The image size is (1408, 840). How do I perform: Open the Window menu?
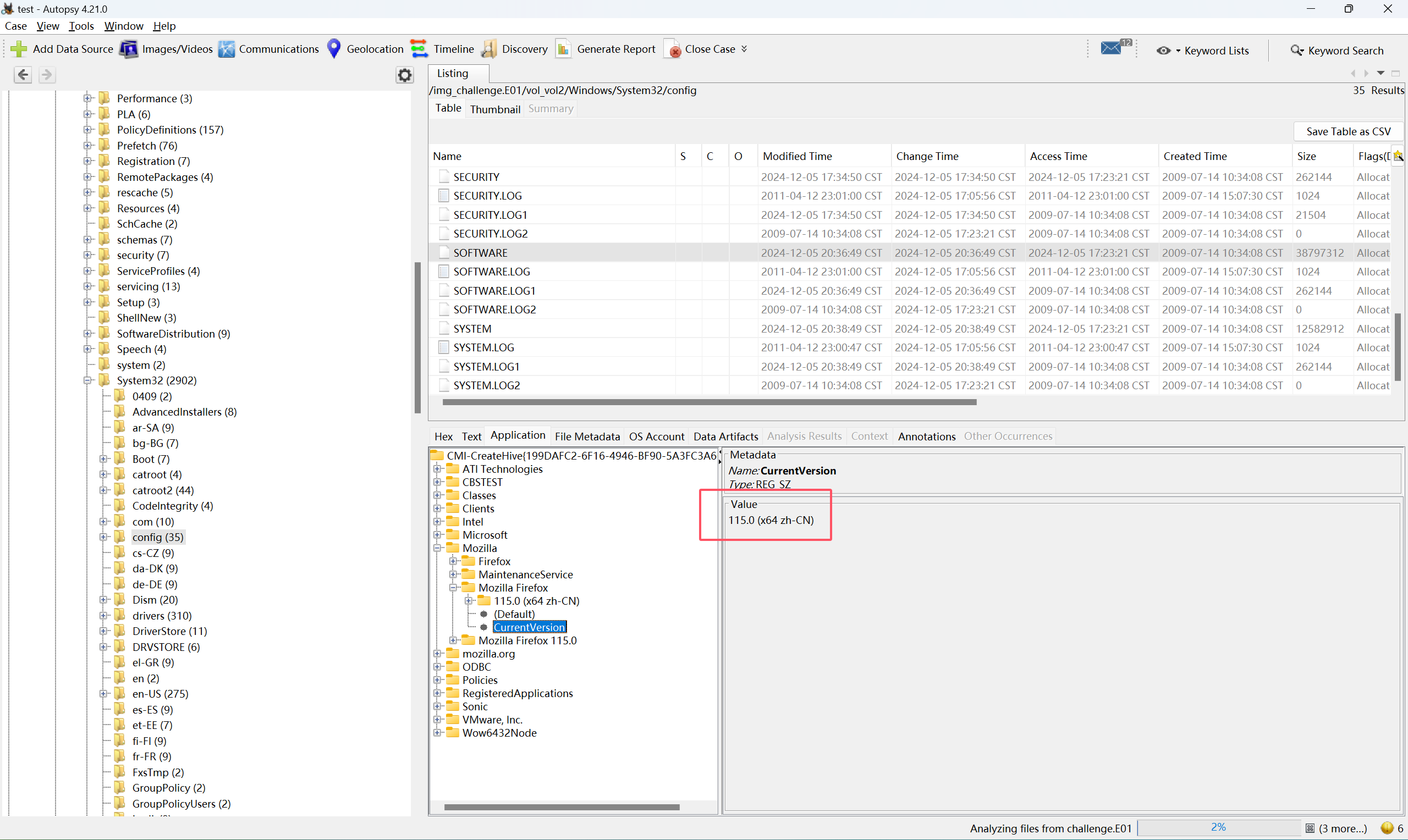(123, 26)
